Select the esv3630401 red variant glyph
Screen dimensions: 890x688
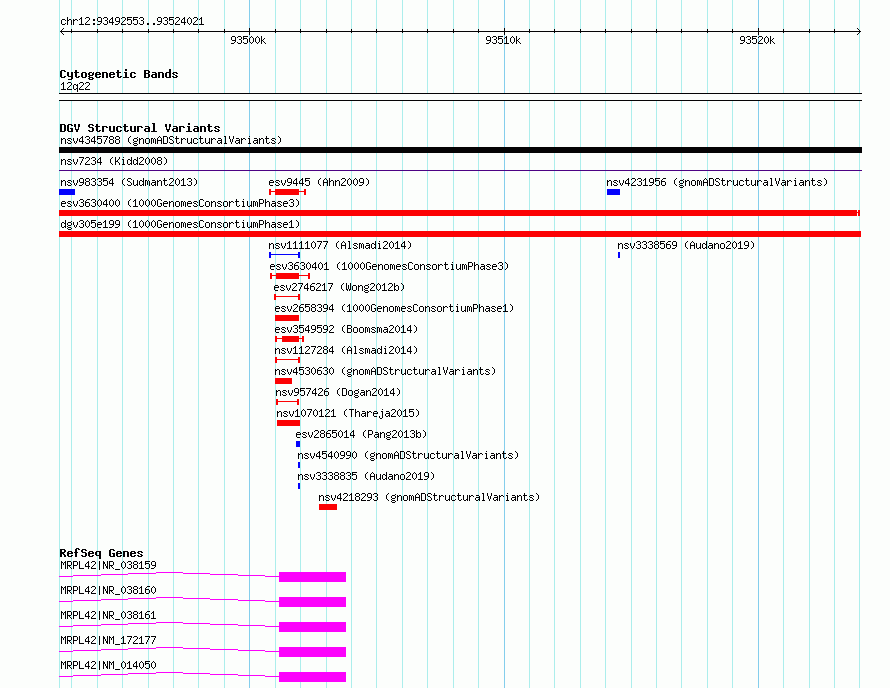pyautogui.click(x=290, y=276)
